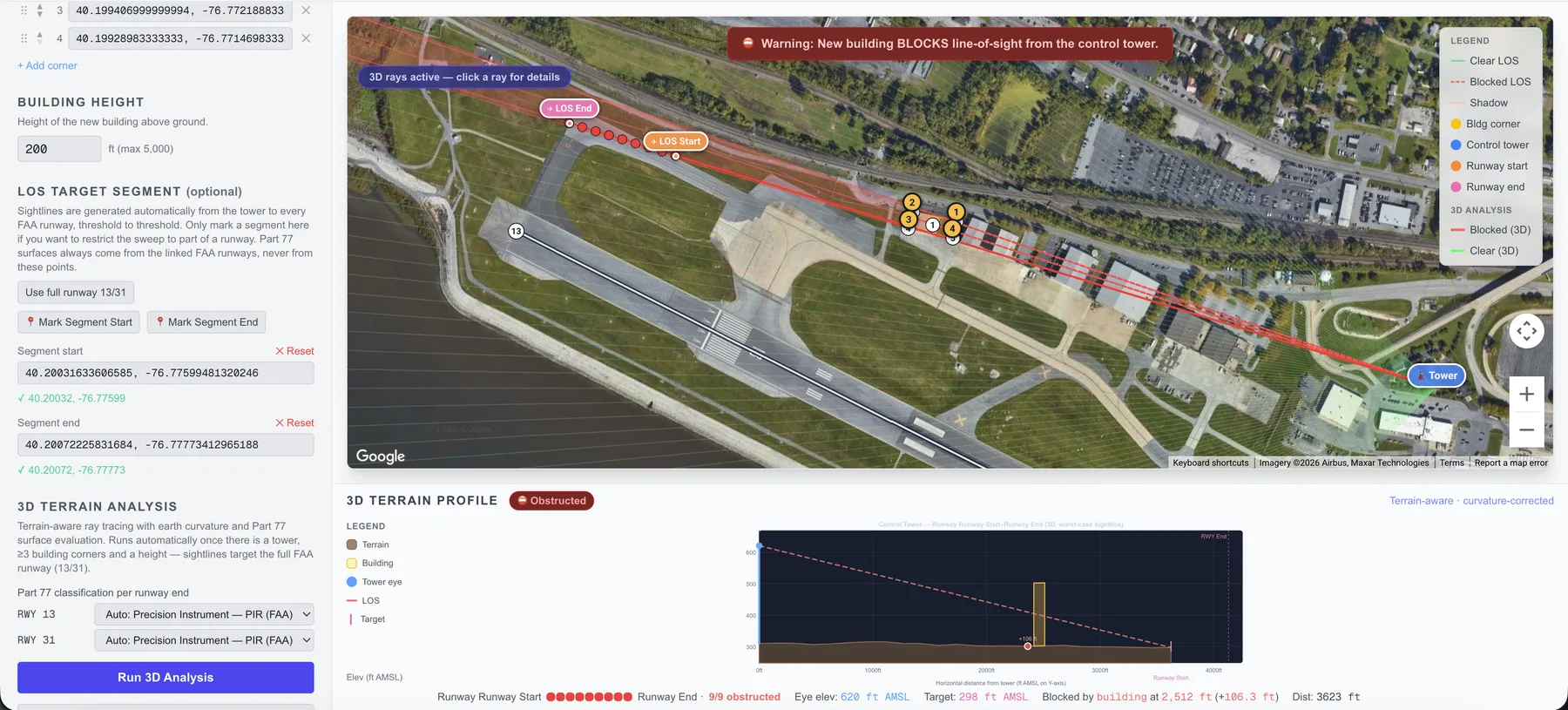
Task: Click white marker 1 between building corners
Action: (x=932, y=225)
